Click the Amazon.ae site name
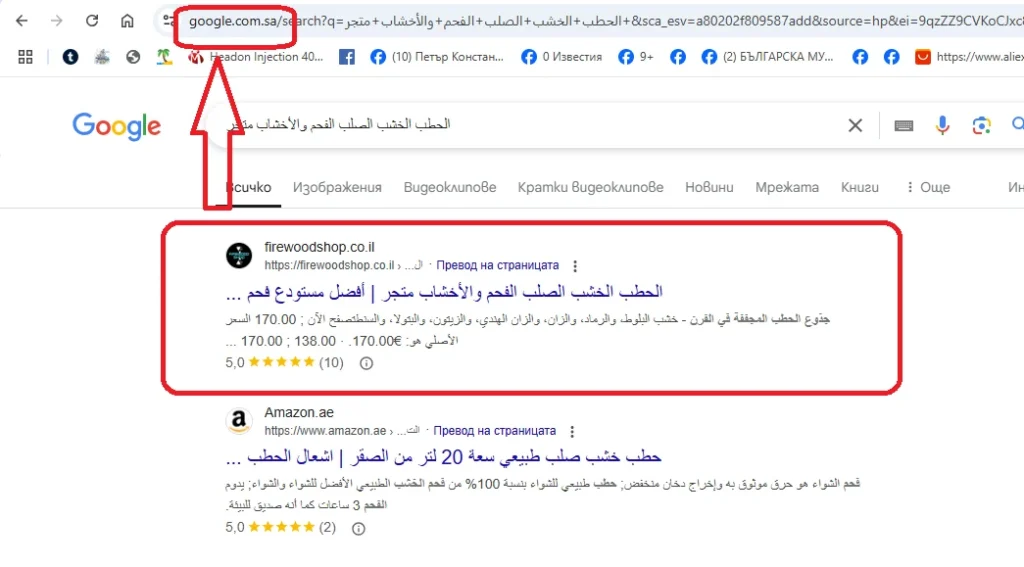The image size is (1024, 567). (299, 412)
